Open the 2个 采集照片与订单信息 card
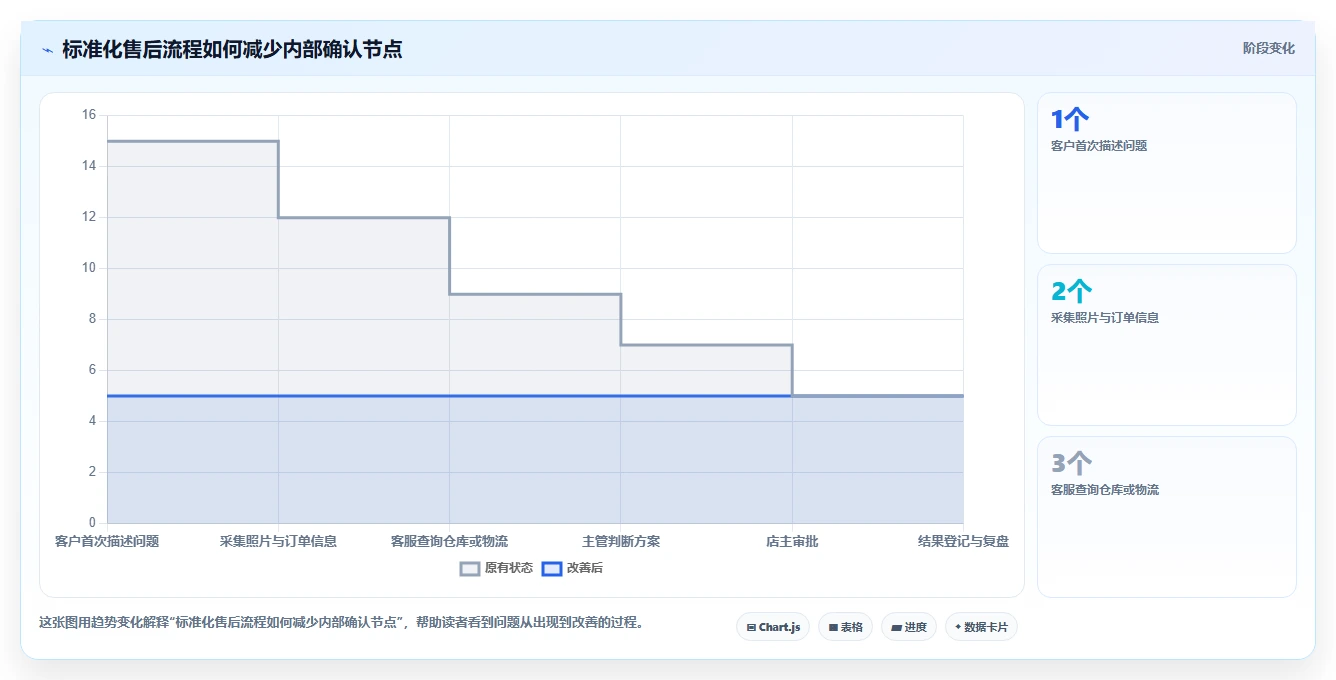Image resolution: width=1336 pixels, height=680 pixels. coord(1167,345)
